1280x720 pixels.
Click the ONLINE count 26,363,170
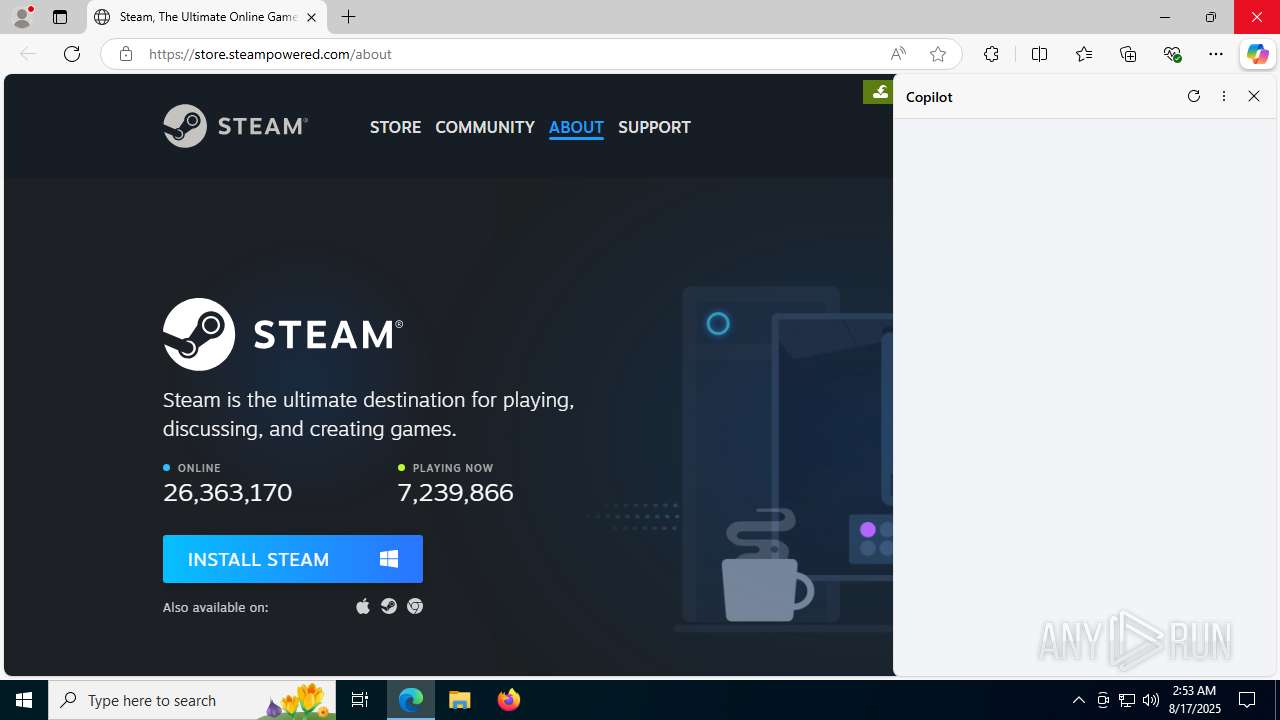[228, 492]
